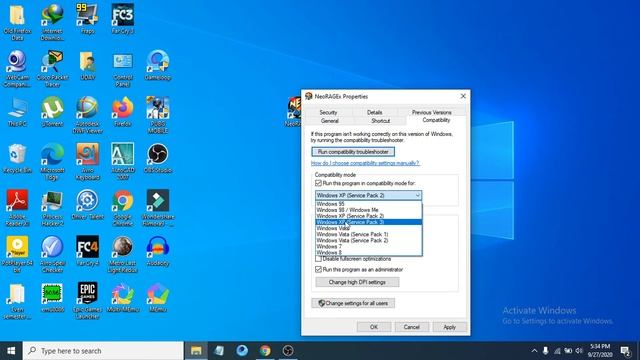Open How do I choose compatibility settings link
The image size is (640, 360).
point(365,163)
